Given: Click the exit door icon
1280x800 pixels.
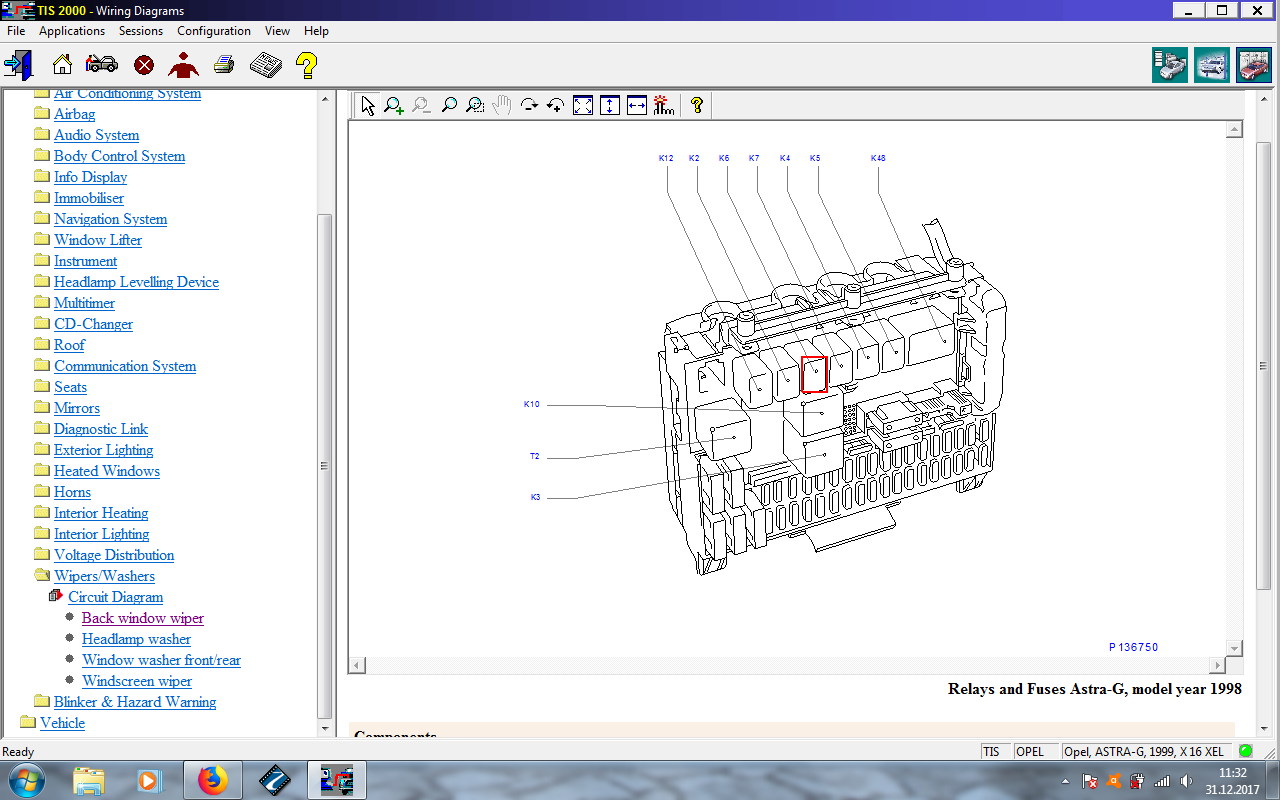Looking at the screenshot, I should click(18, 65).
